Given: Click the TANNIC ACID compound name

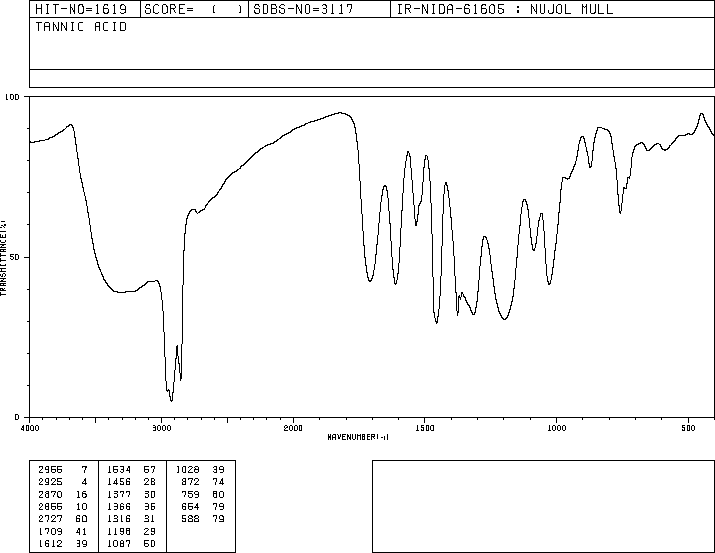Looking at the screenshot, I should click(x=81, y=27).
